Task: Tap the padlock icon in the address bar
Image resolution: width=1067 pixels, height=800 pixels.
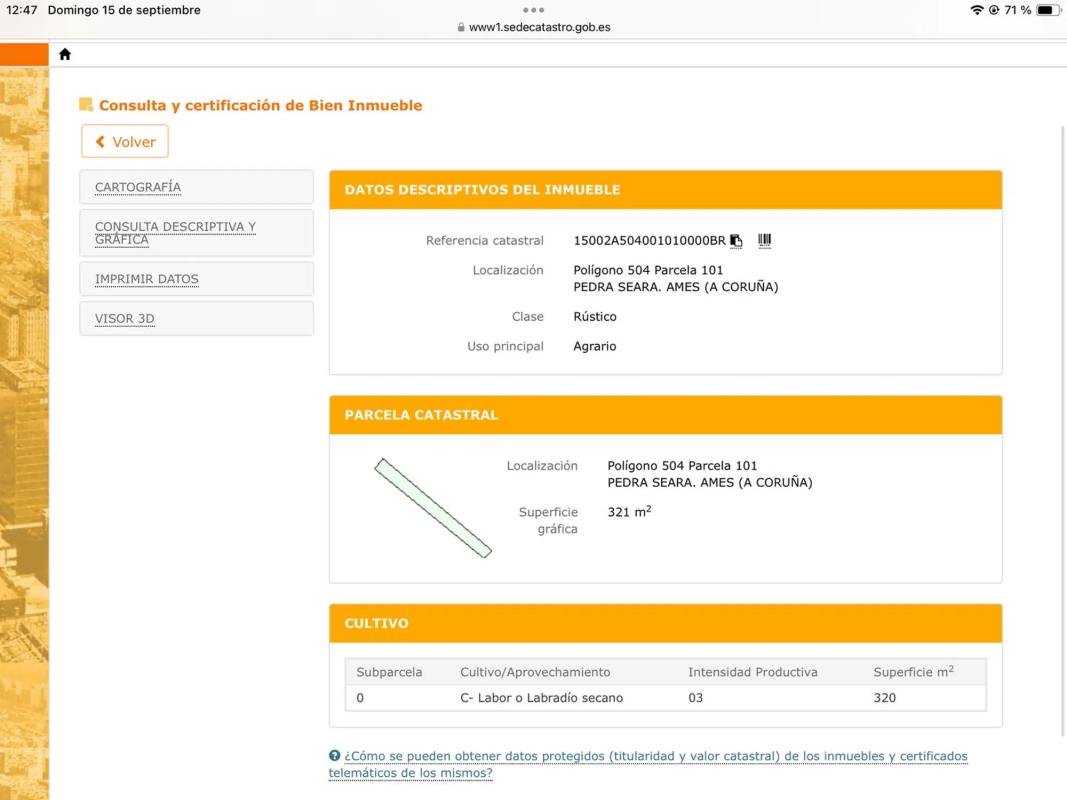Action: [460, 28]
